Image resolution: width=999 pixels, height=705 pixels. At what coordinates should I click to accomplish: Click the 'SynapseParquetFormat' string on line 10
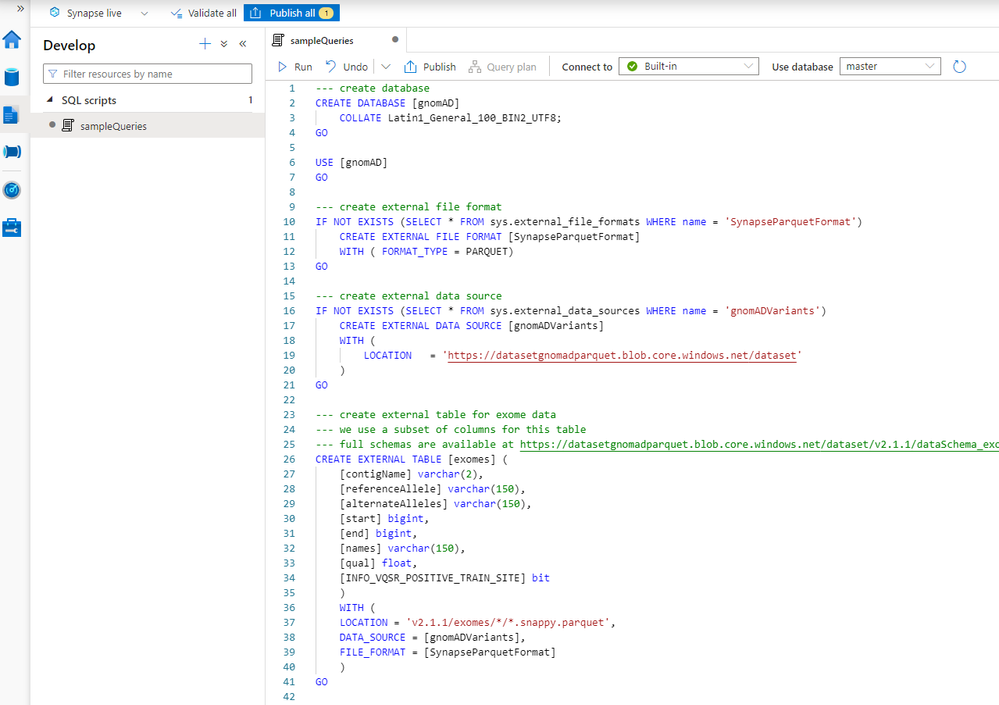pyautogui.click(x=790, y=222)
